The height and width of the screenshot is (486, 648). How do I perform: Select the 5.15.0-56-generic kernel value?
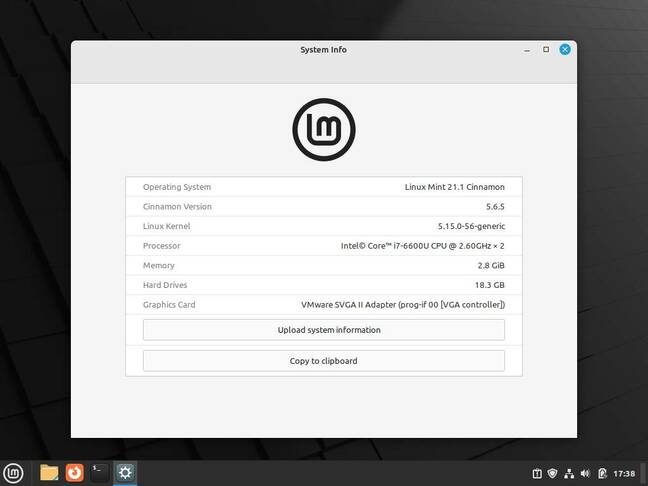472,226
